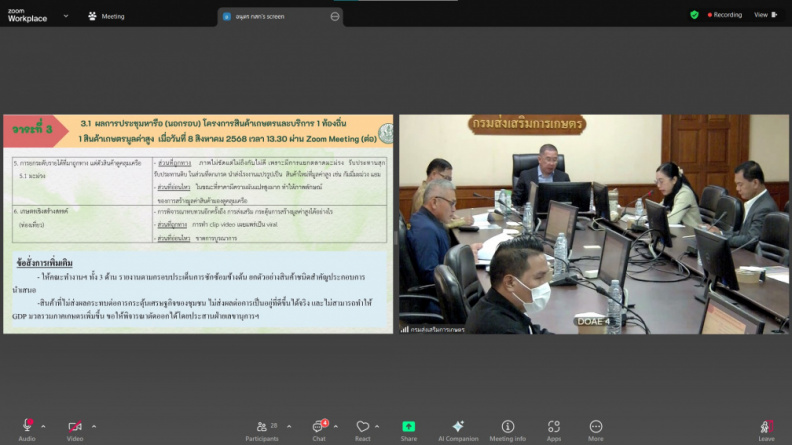Expand participants options arrow
Viewport: 792px width, 445px height.
[x=289, y=426]
